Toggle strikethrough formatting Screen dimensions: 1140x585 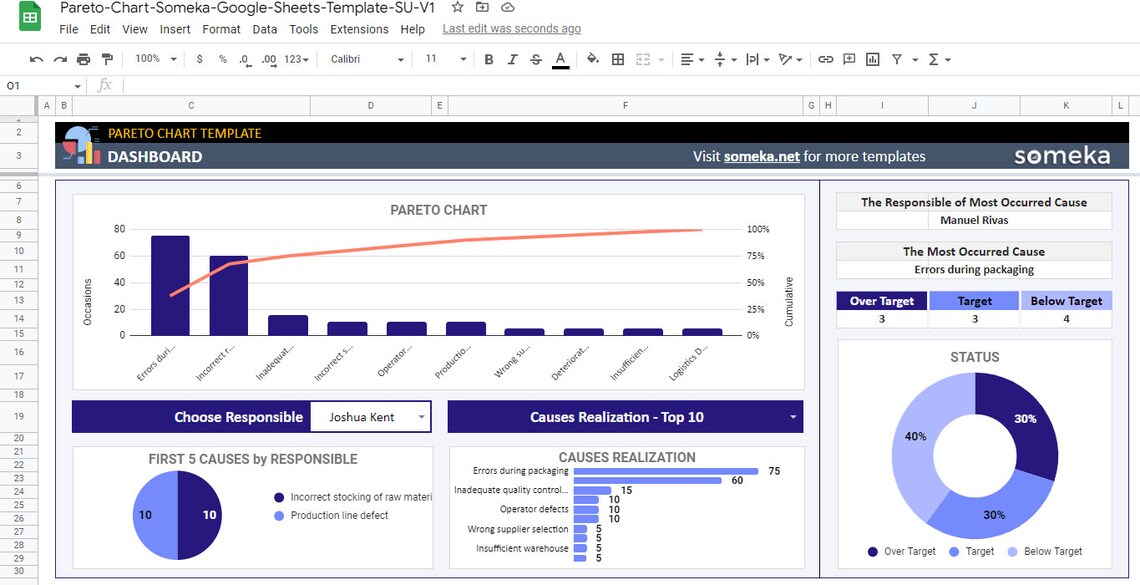[534, 59]
